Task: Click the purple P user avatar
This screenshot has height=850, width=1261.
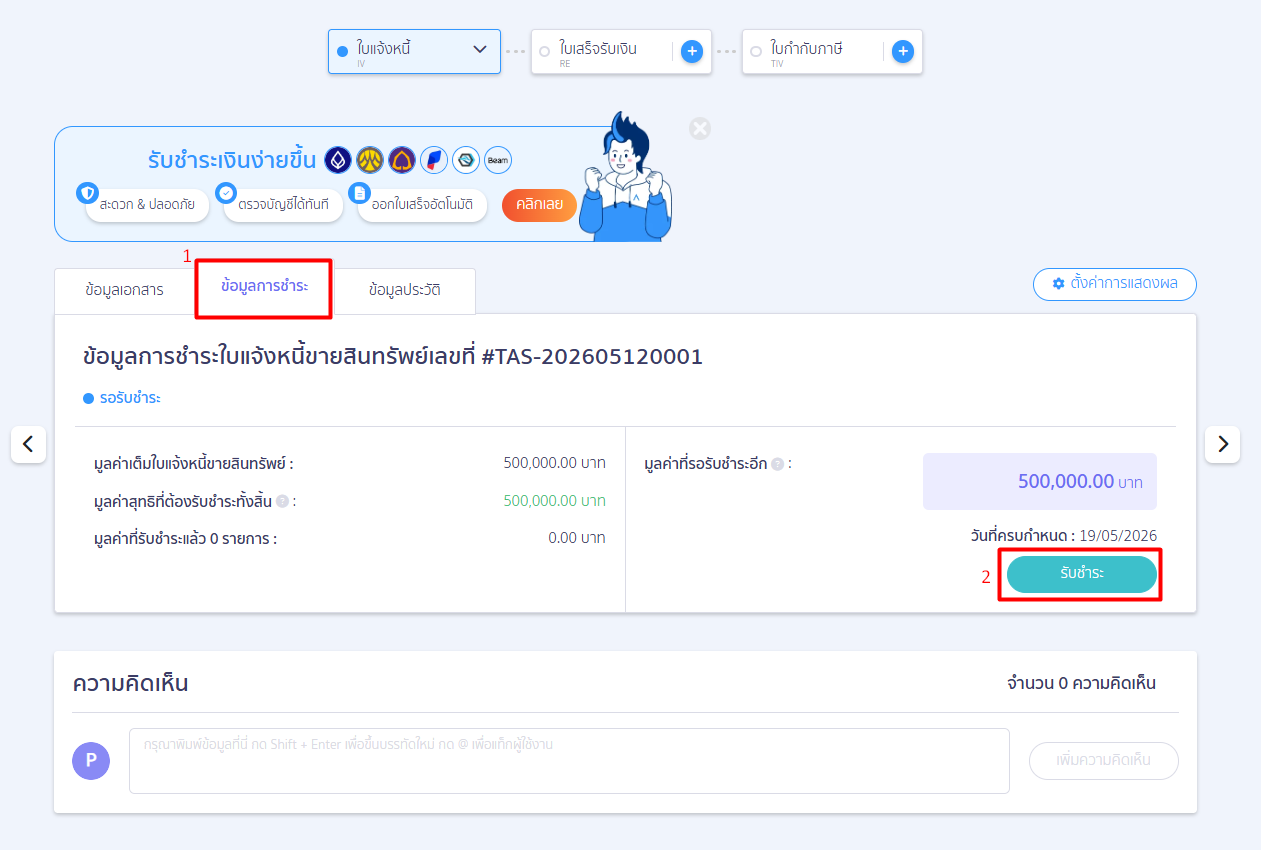Action: click(91, 761)
